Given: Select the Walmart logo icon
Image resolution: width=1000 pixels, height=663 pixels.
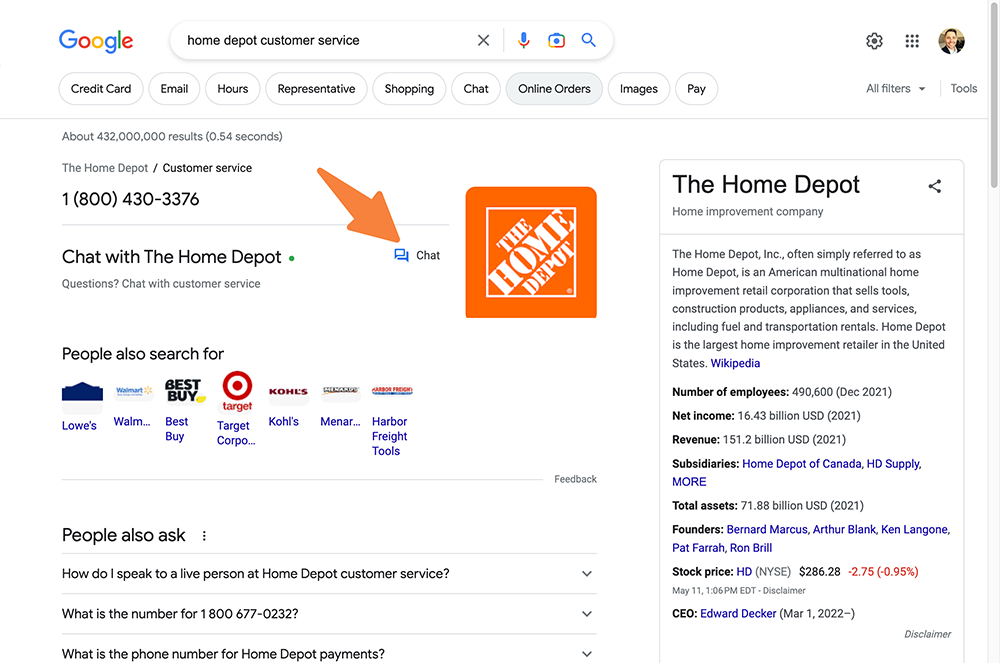Looking at the screenshot, I should [134, 391].
